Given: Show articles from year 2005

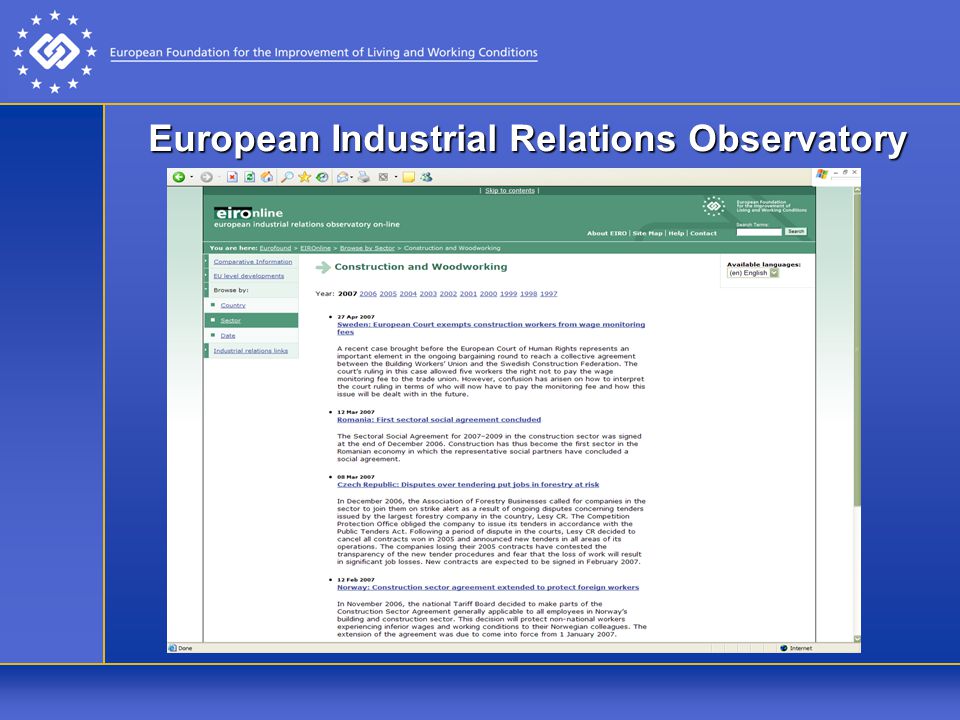Looking at the screenshot, I should 388,294.
